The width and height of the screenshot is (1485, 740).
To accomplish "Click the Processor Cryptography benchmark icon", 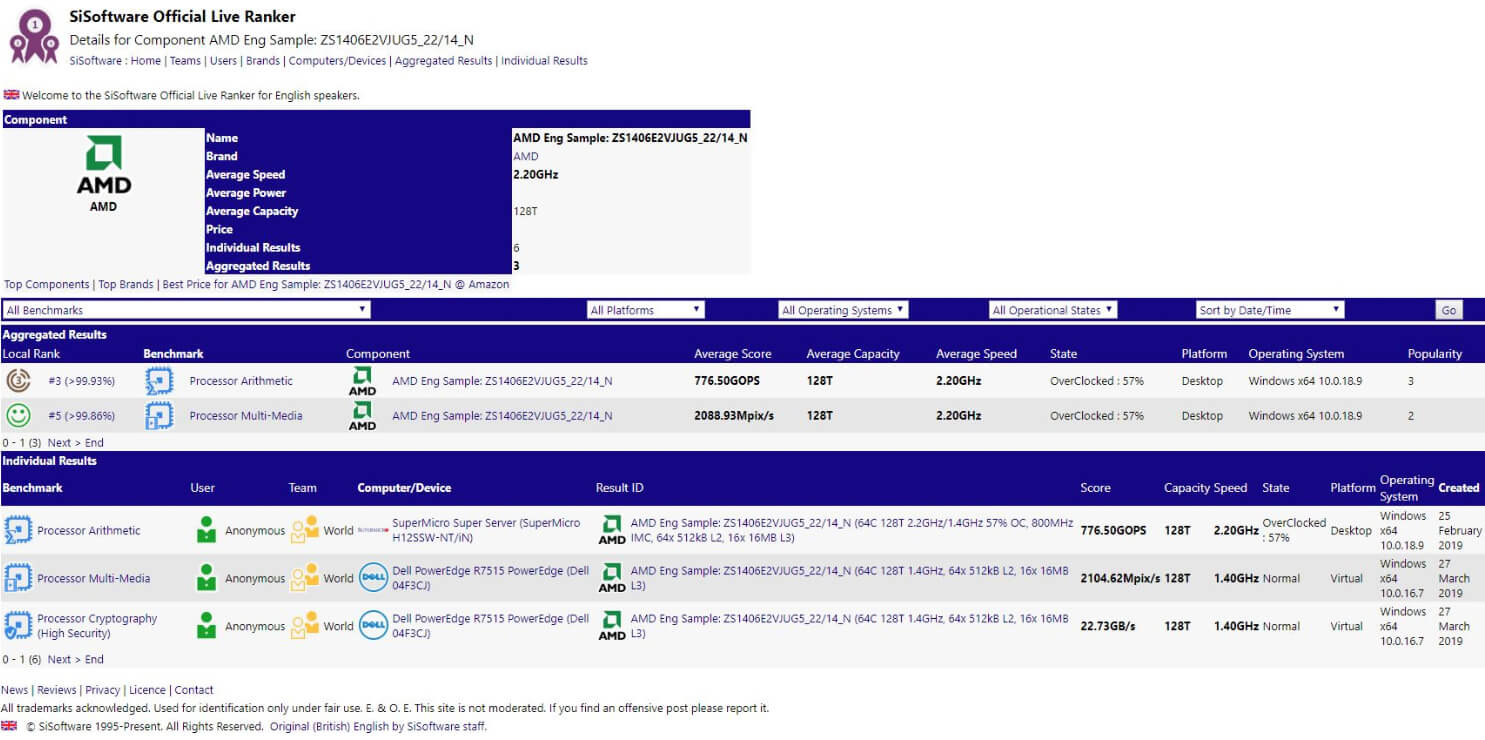I will [17, 626].
